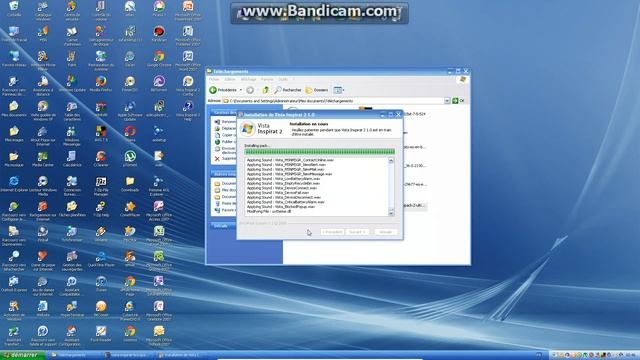Open Microsoft Office PowerPoint 2007 icon

tap(188, 11)
